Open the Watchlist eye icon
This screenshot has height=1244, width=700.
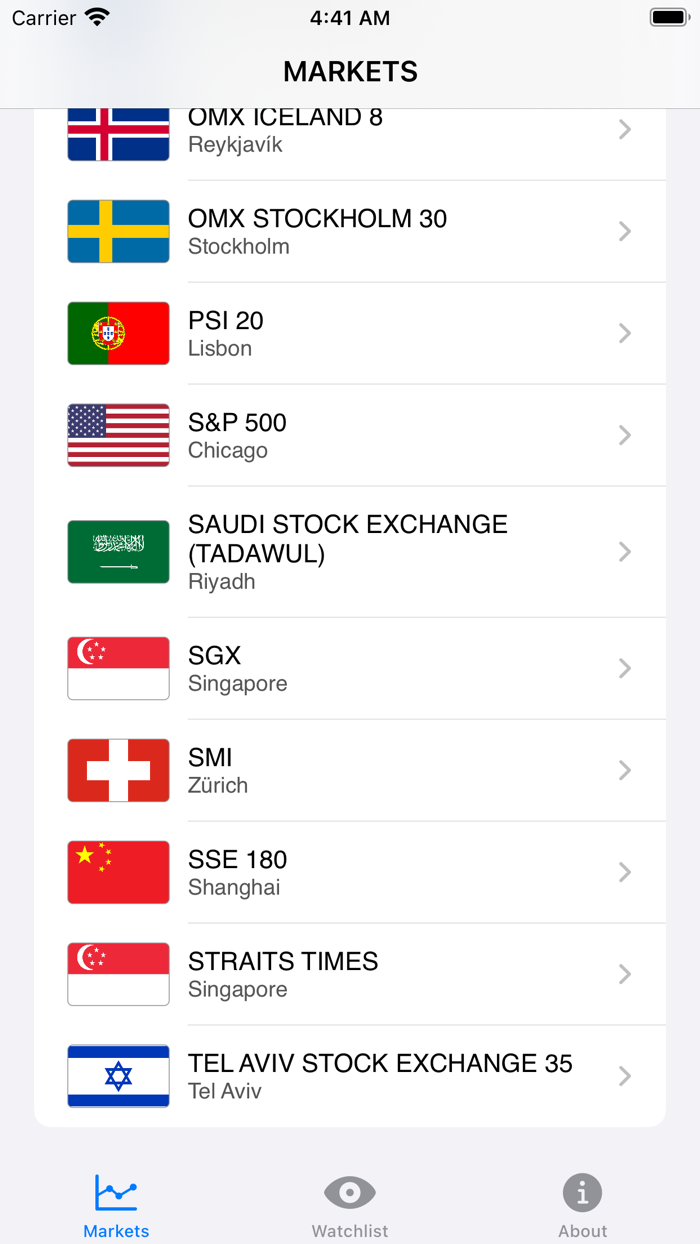[349, 1191]
